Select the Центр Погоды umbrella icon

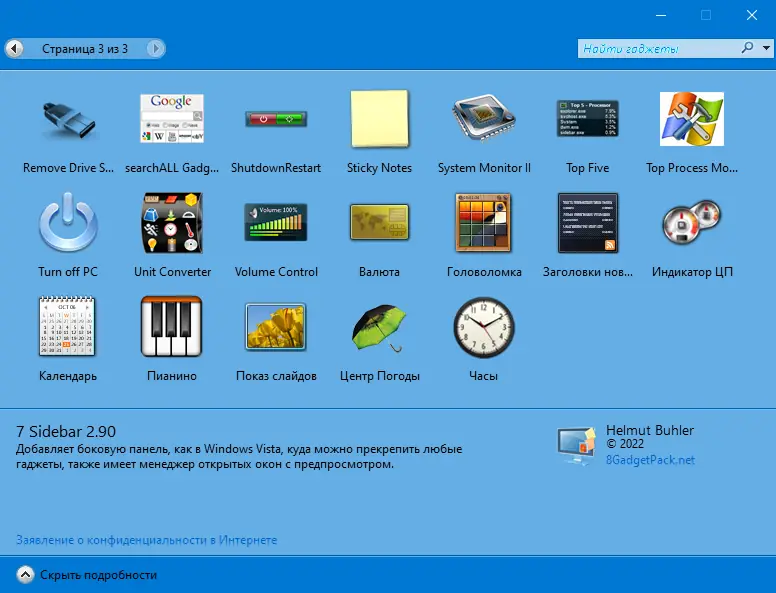pos(380,328)
